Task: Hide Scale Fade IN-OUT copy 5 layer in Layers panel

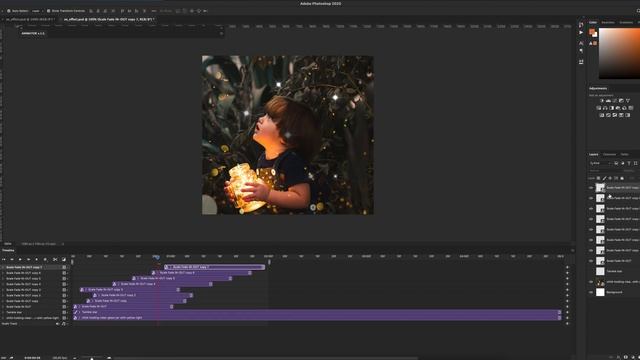Action: pyautogui.click(x=591, y=209)
